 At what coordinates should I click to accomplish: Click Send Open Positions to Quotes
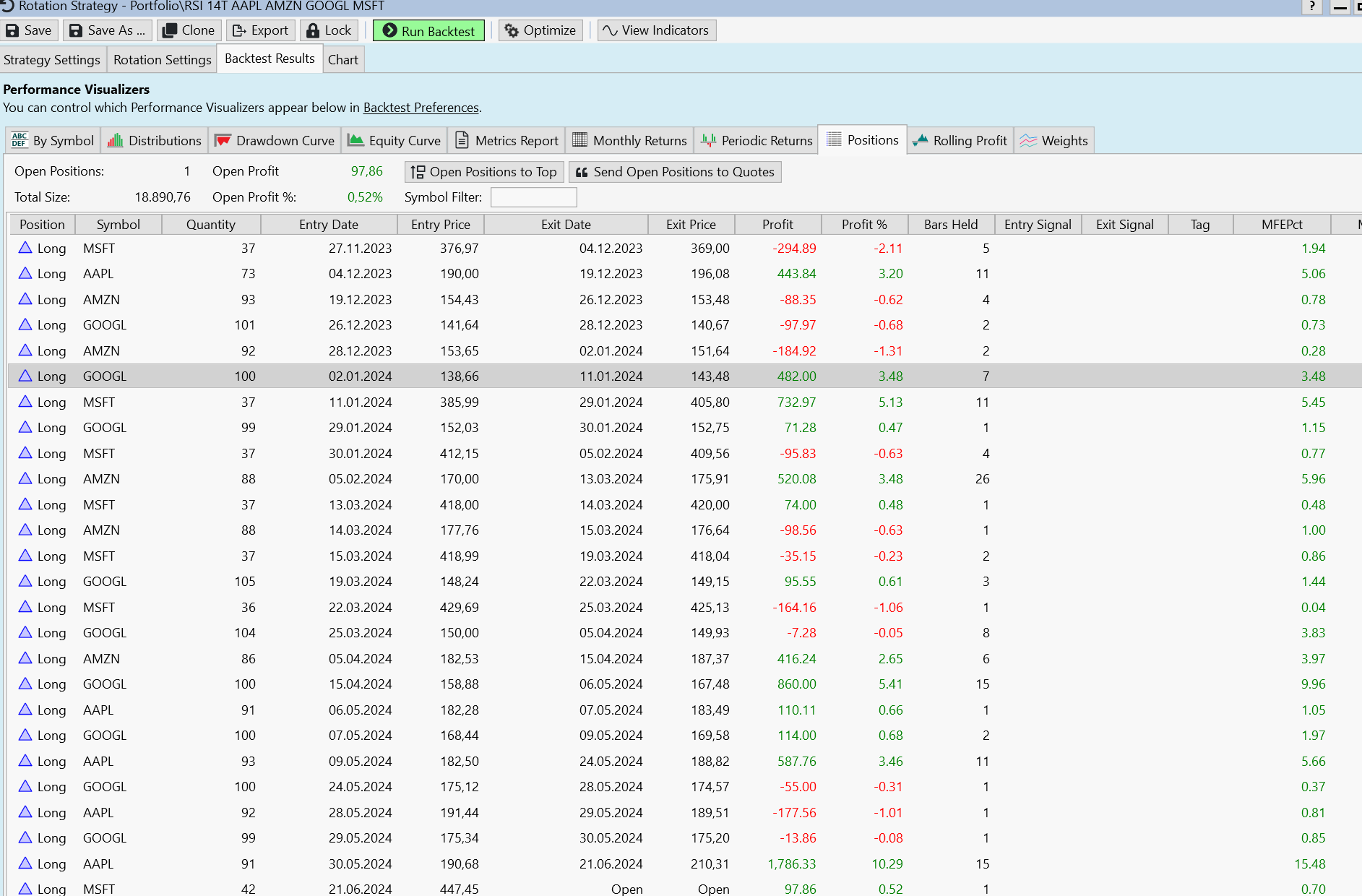click(675, 172)
